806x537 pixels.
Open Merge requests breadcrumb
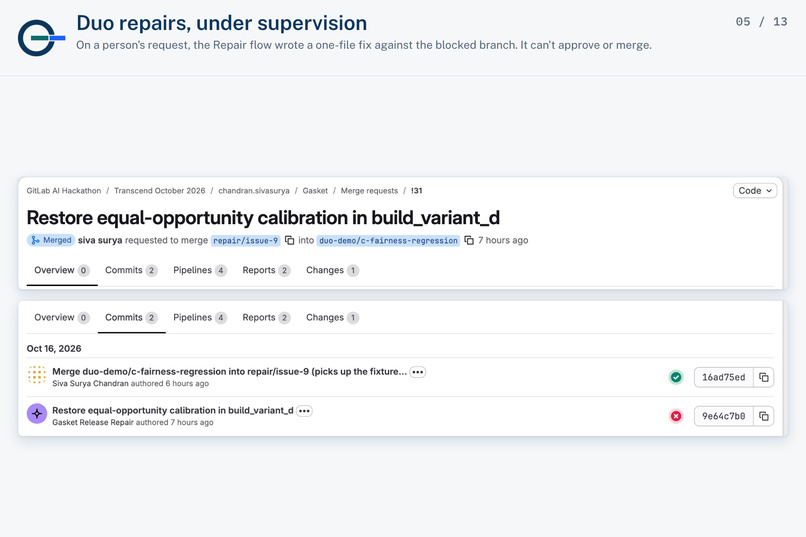[369, 191]
